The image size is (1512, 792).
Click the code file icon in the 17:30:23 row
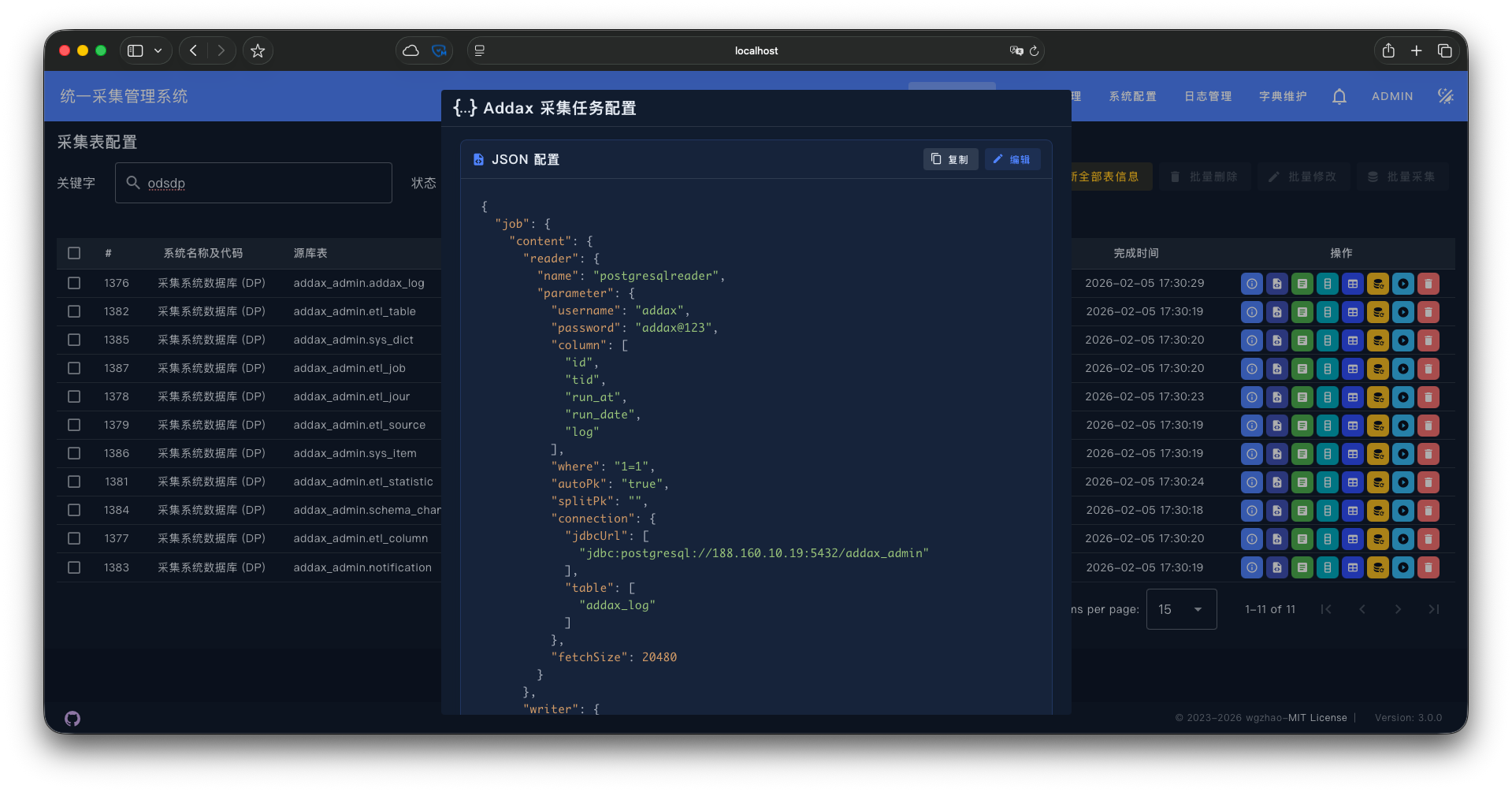click(x=1276, y=397)
